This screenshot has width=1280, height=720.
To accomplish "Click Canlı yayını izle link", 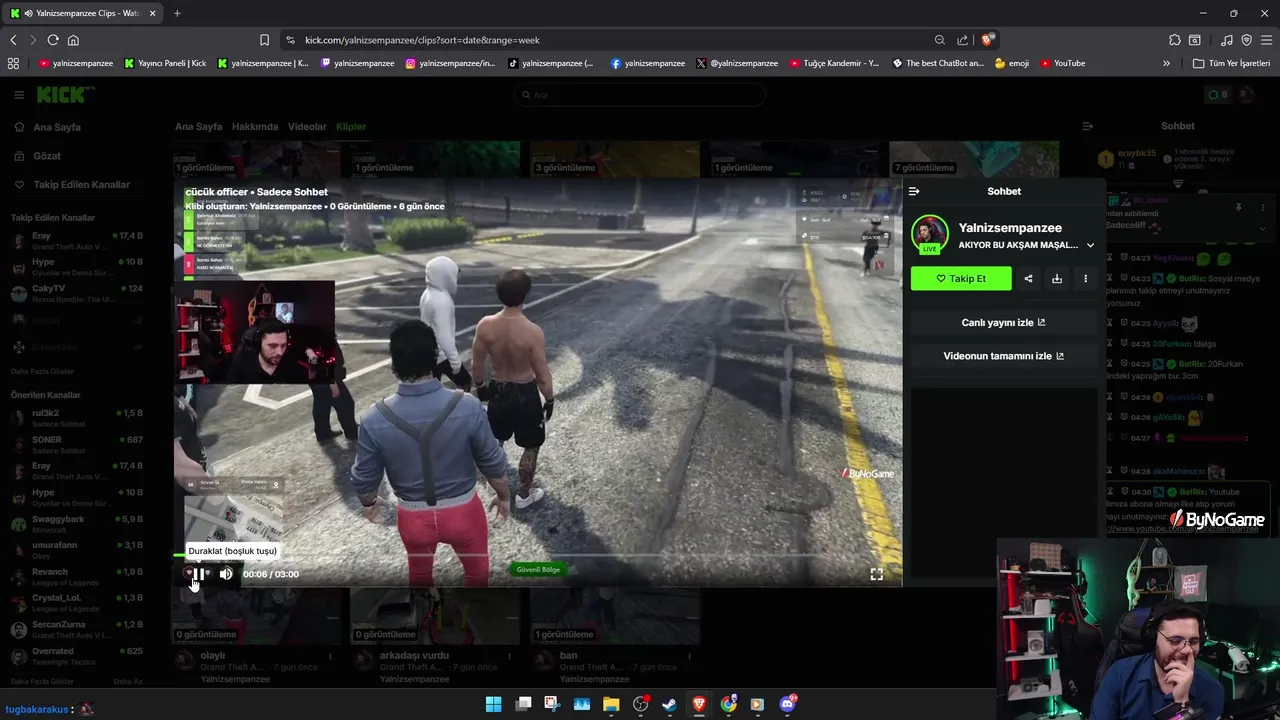I will 1003,323.
